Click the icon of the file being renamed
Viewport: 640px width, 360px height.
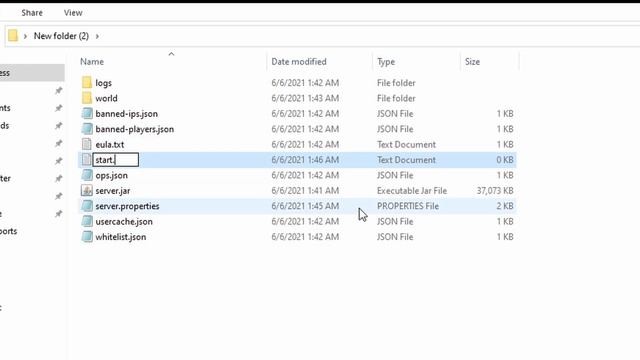tap(86, 160)
